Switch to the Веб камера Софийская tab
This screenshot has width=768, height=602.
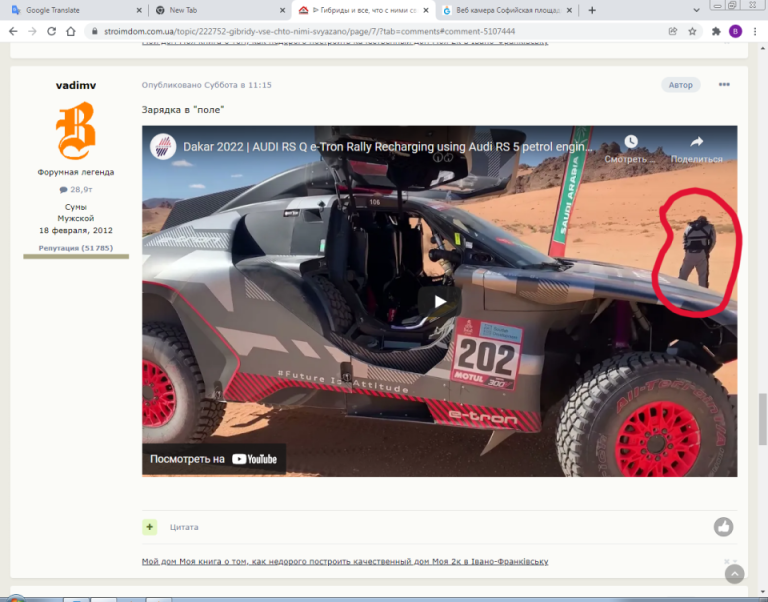(x=507, y=10)
